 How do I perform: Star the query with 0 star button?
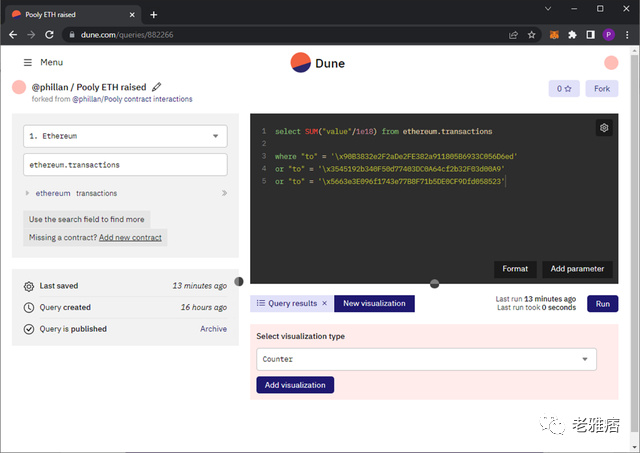[x=564, y=89]
